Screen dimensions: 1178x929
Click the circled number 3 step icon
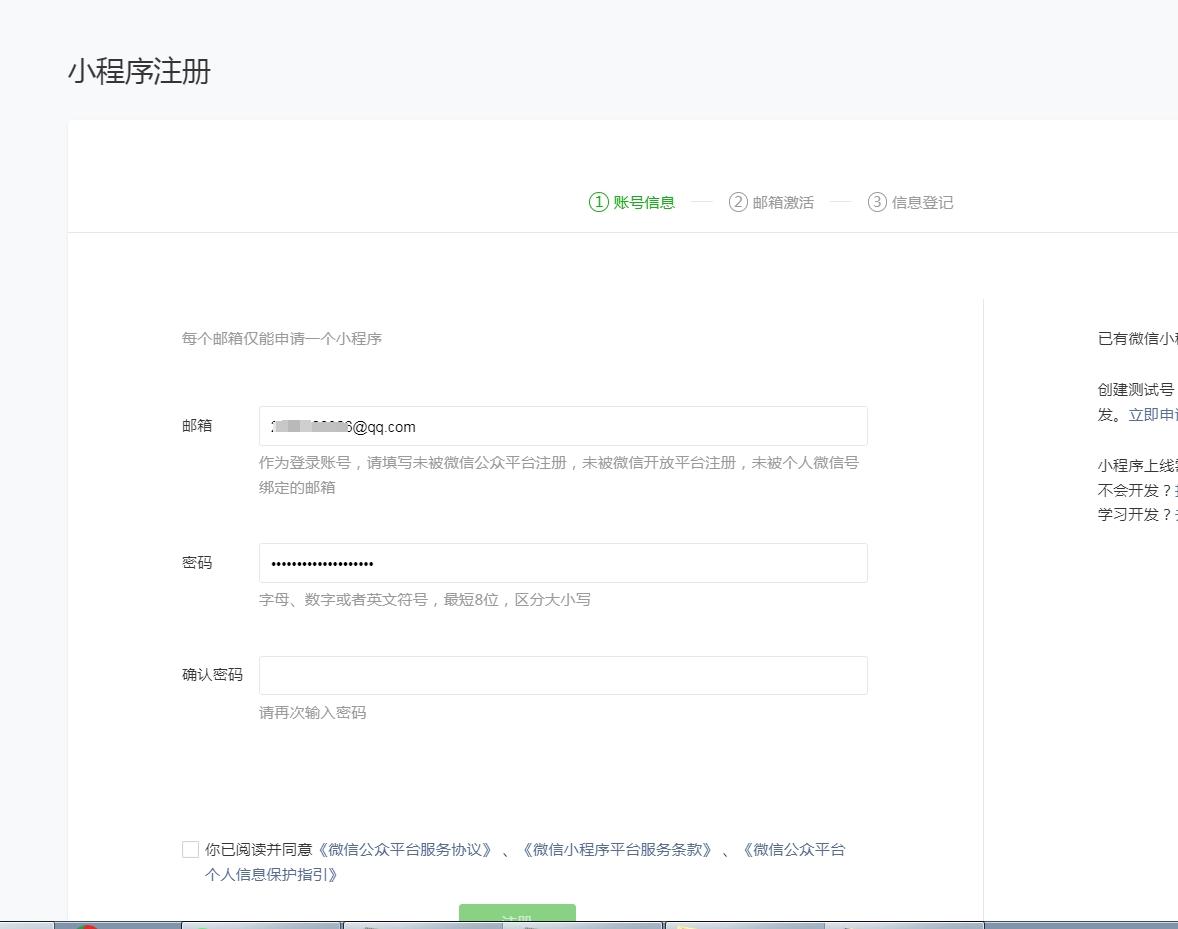point(877,202)
